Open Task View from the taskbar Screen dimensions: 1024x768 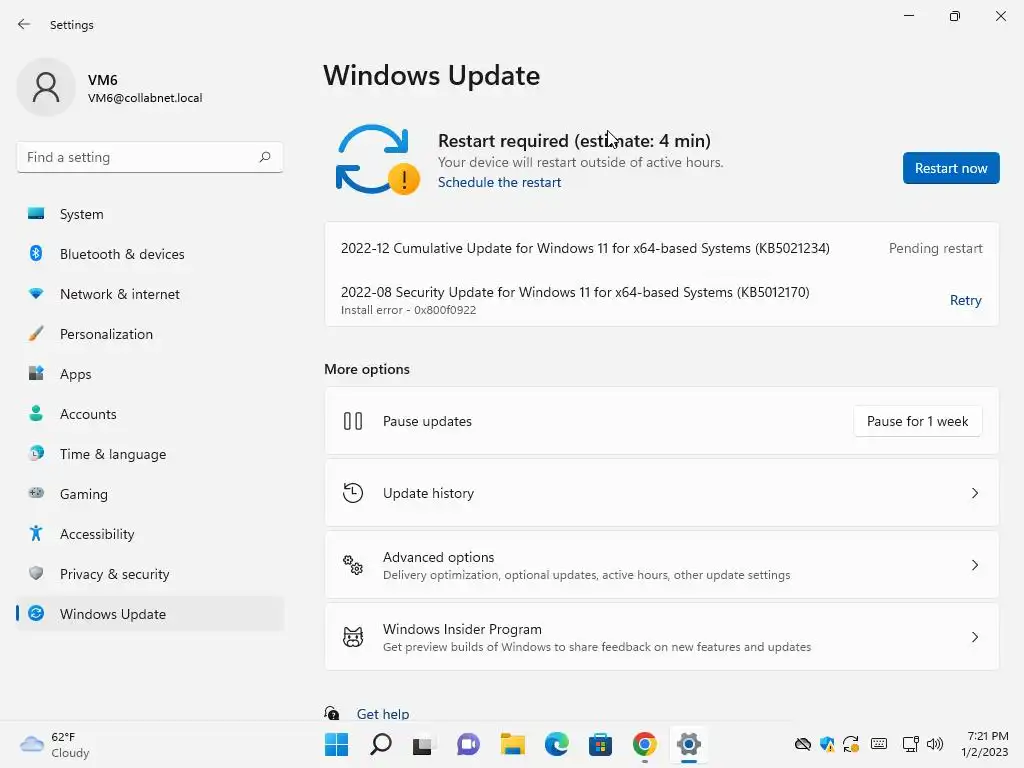pyautogui.click(x=423, y=744)
